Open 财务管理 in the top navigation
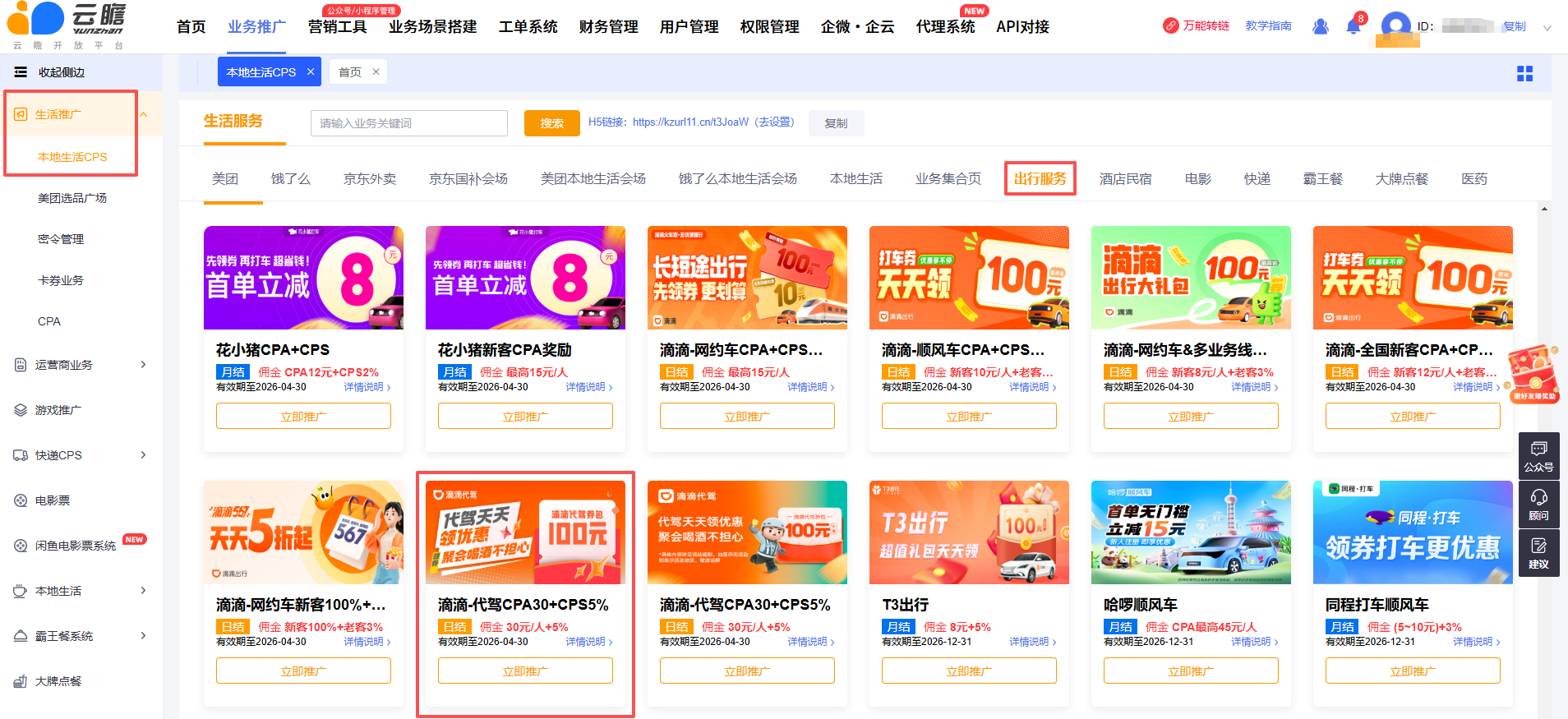Viewport: 1568px width, 719px height. coord(608,27)
